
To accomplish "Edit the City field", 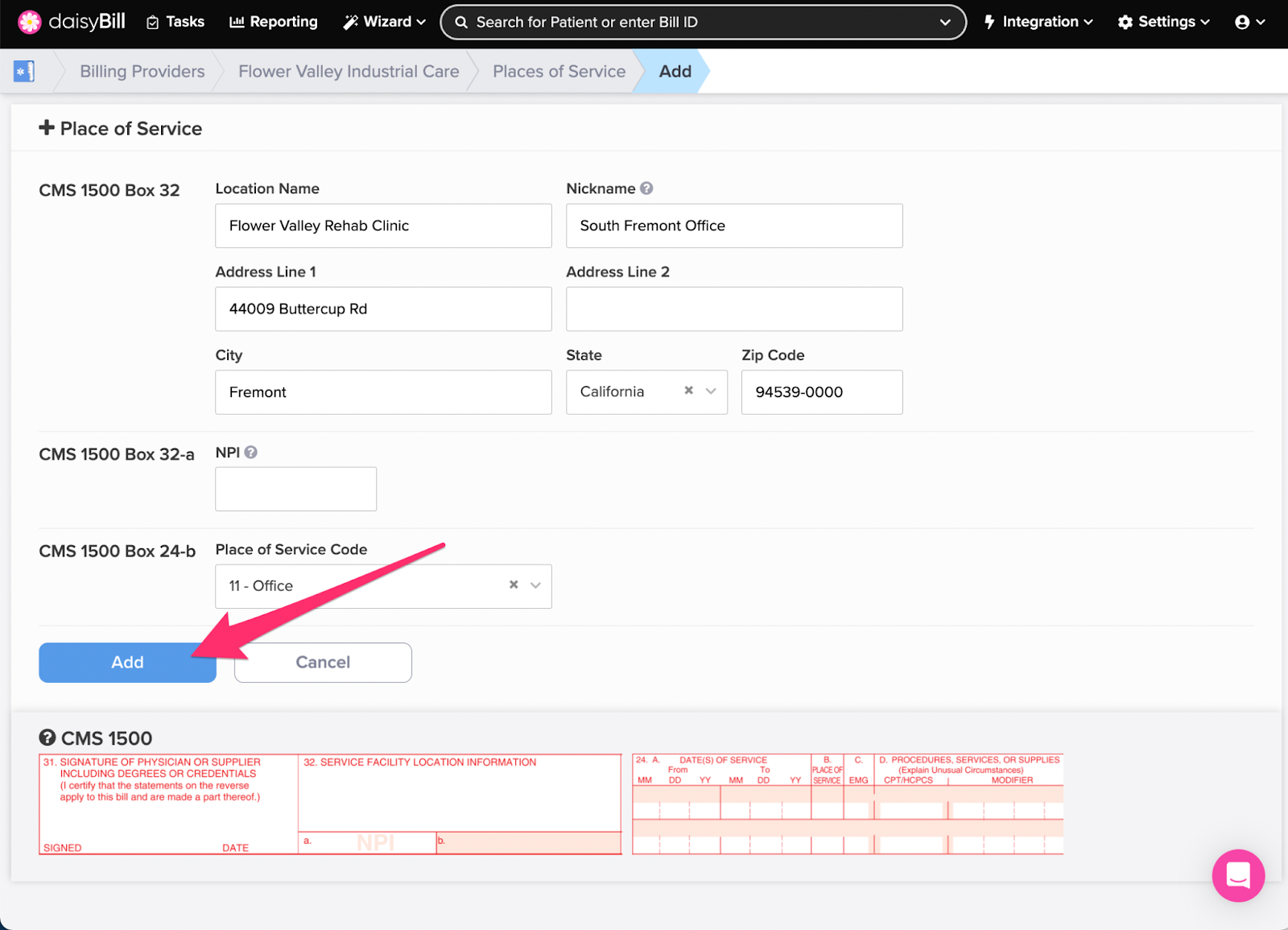I will pos(383,392).
